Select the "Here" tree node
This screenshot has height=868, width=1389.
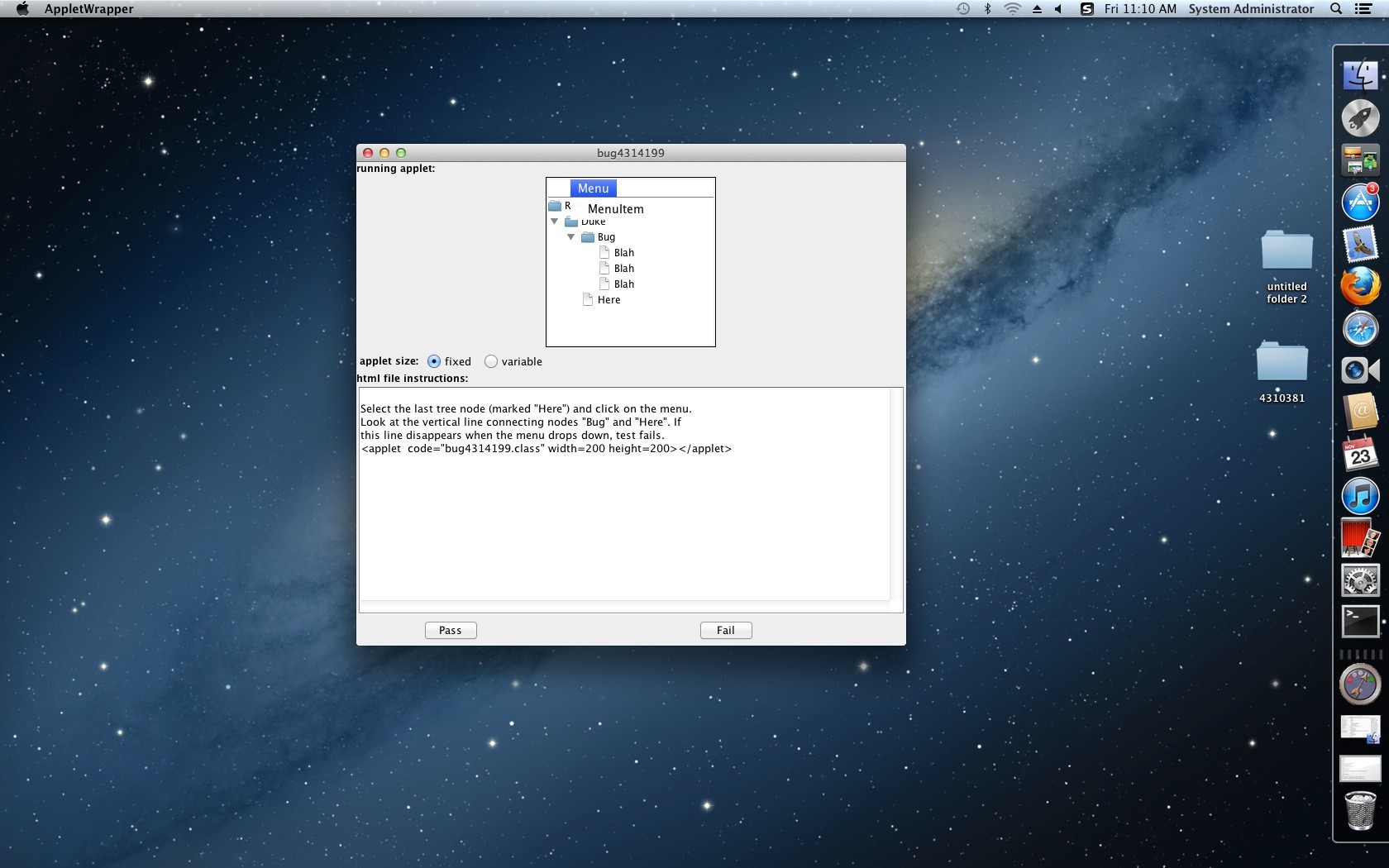609,300
